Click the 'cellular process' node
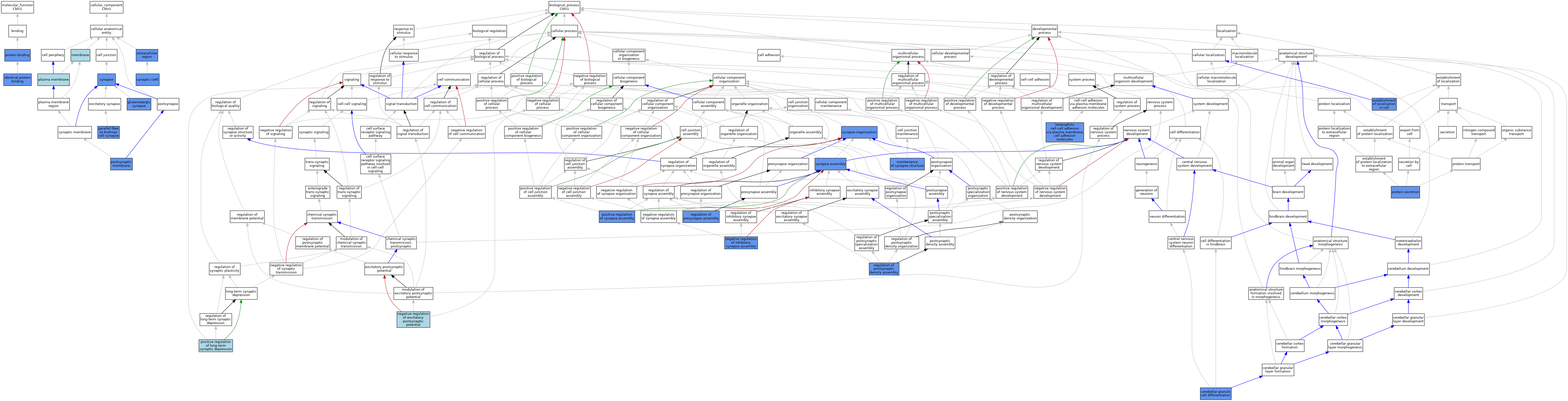This screenshot has height=401, width=1568. point(564,31)
